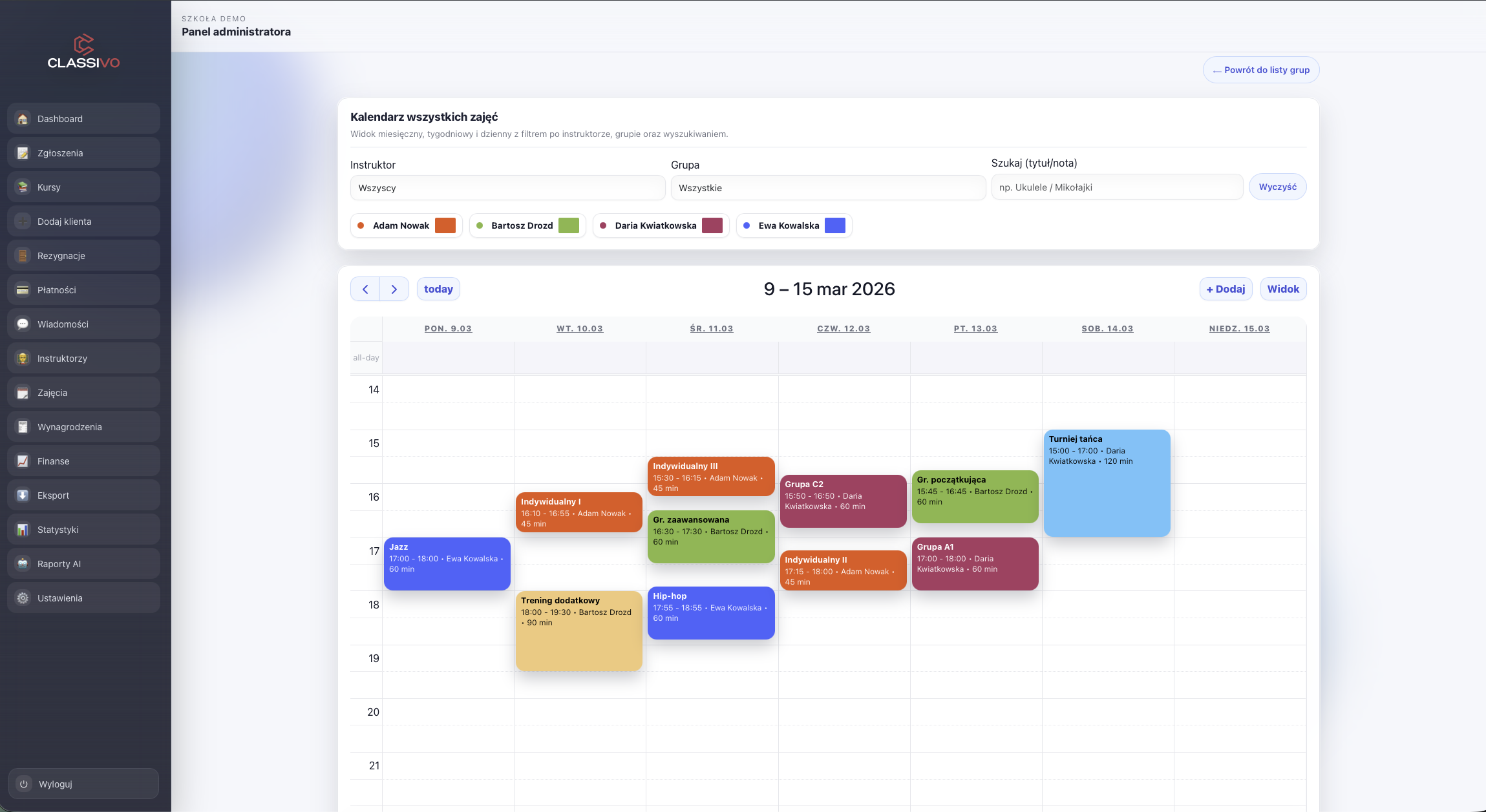Click the Wyczyść button

pos(1277,187)
